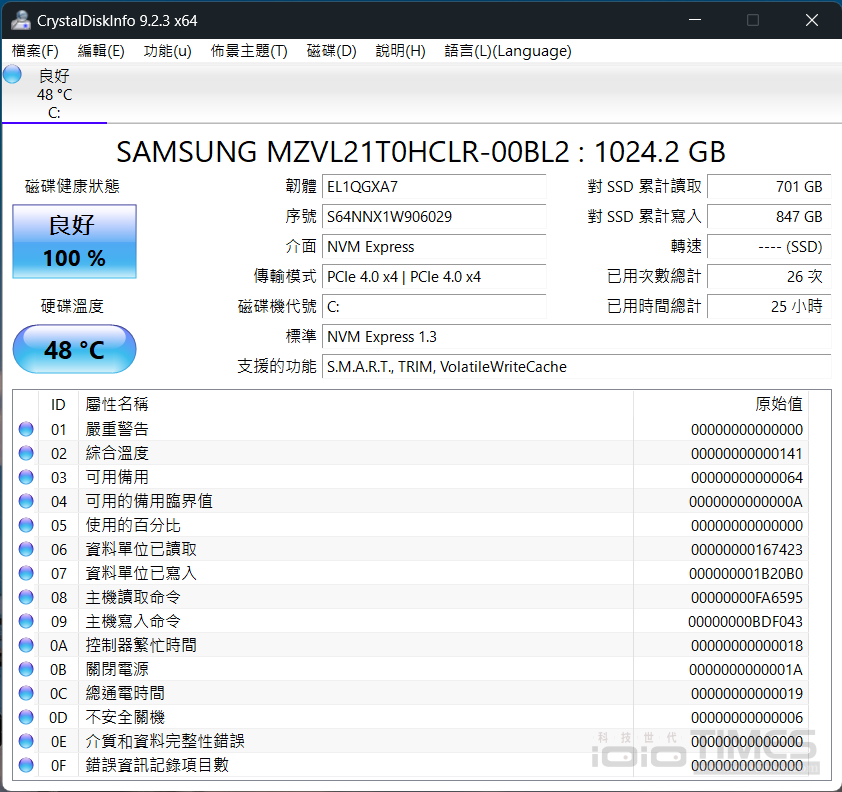This screenshot has height=792, width=842.
Task: Click status orb beside 不安全關機 attribute
Action: 26,718
